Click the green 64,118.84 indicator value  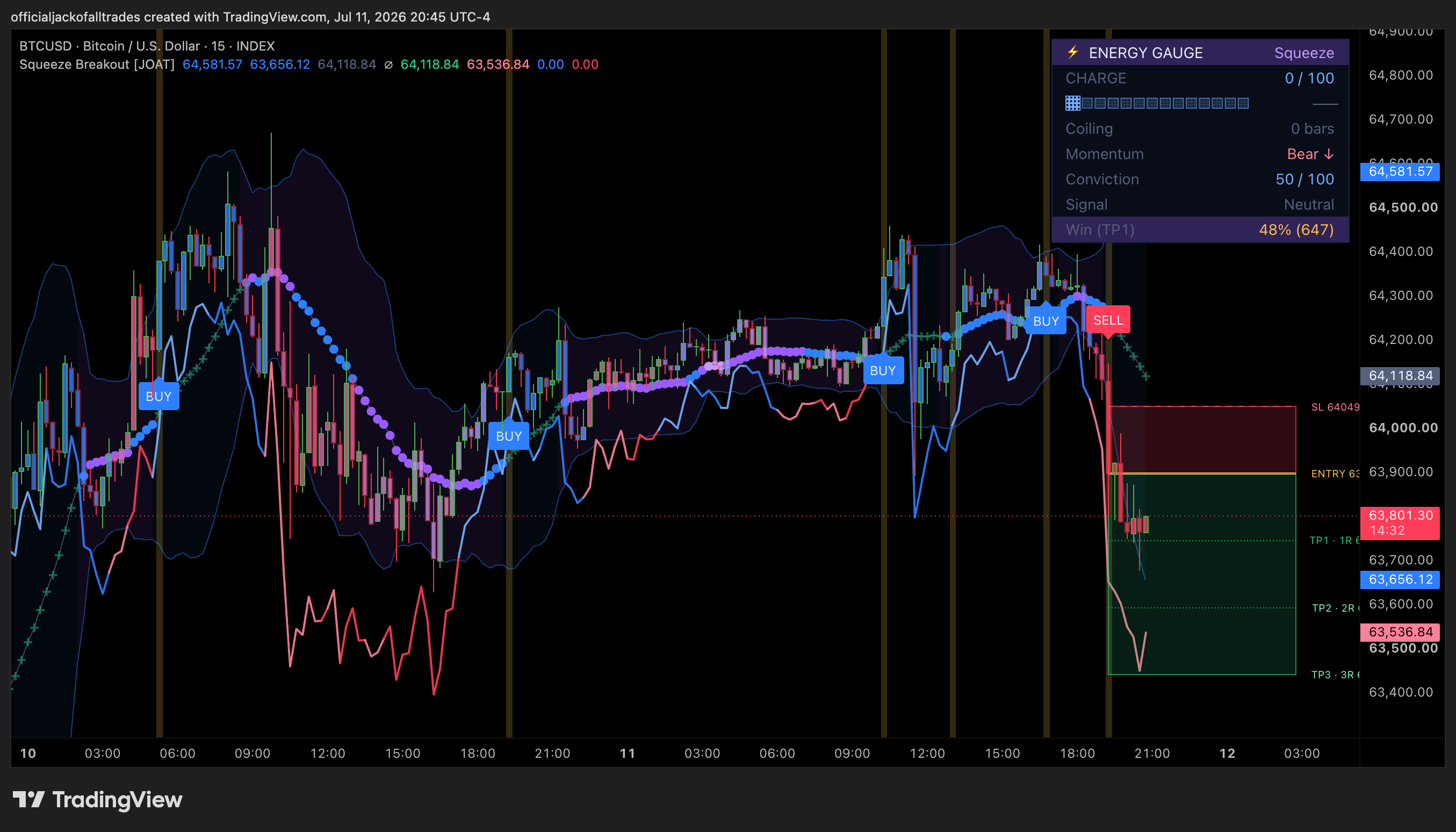pyautogui.click(x=429, y=64)
